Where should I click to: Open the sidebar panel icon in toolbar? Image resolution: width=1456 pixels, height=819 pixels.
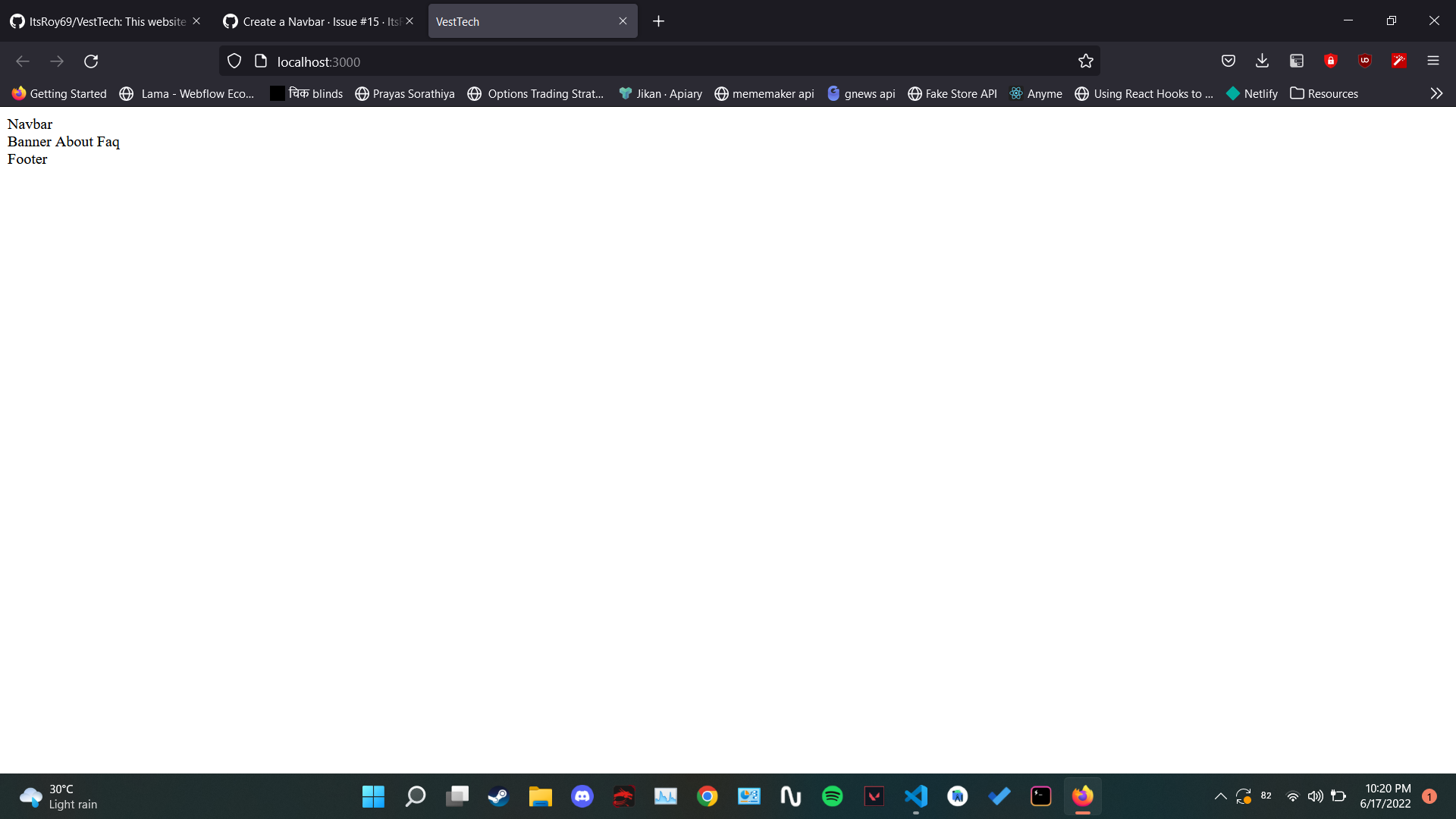(1296, 61)
